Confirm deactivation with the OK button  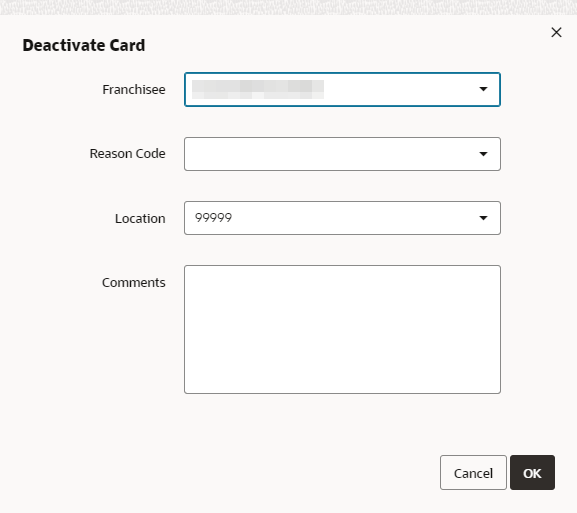pyautogui.click(x=532, y=473)
